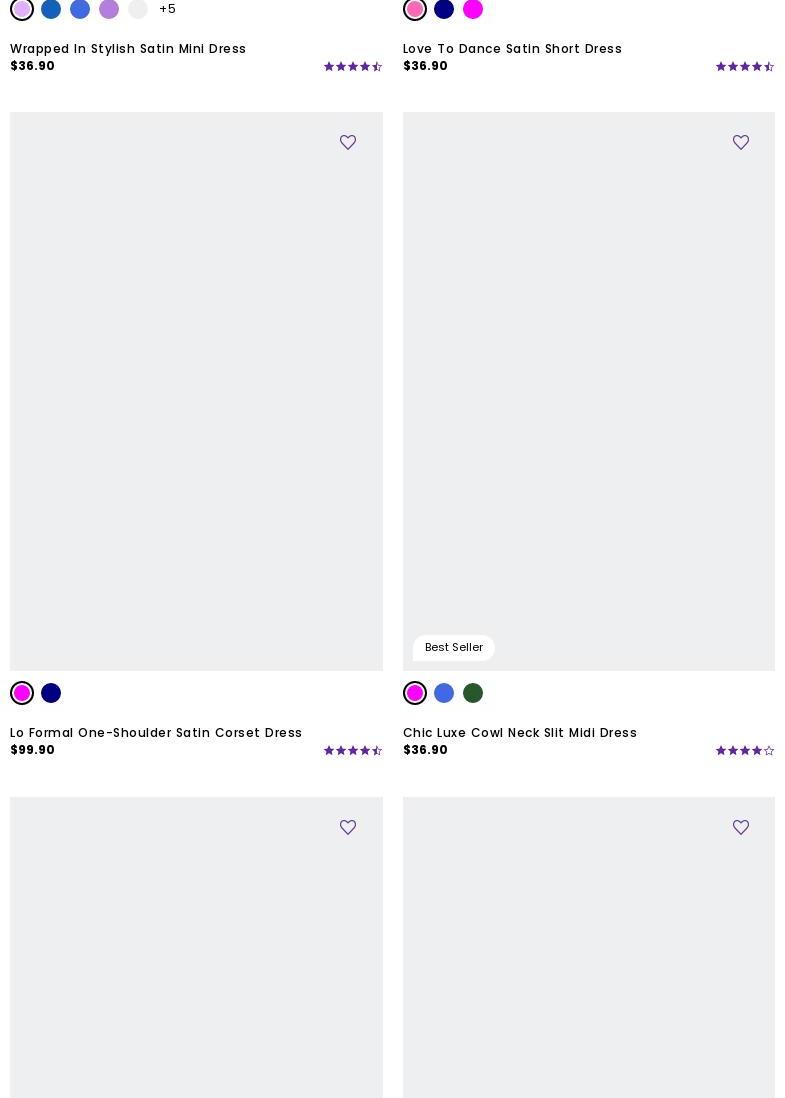Open Love To Dance Satin Short Dress link
The image size is (785, 1098).
click(x=512, y=49)
